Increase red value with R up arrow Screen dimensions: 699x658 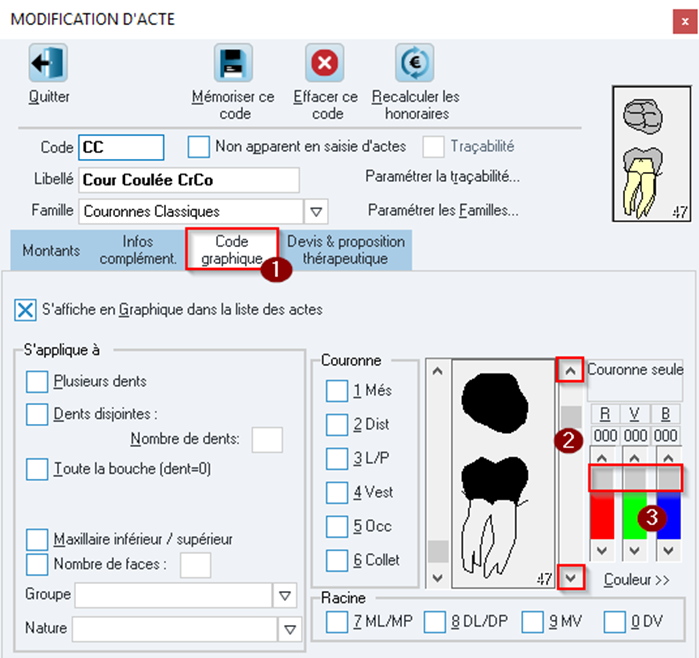602,457
